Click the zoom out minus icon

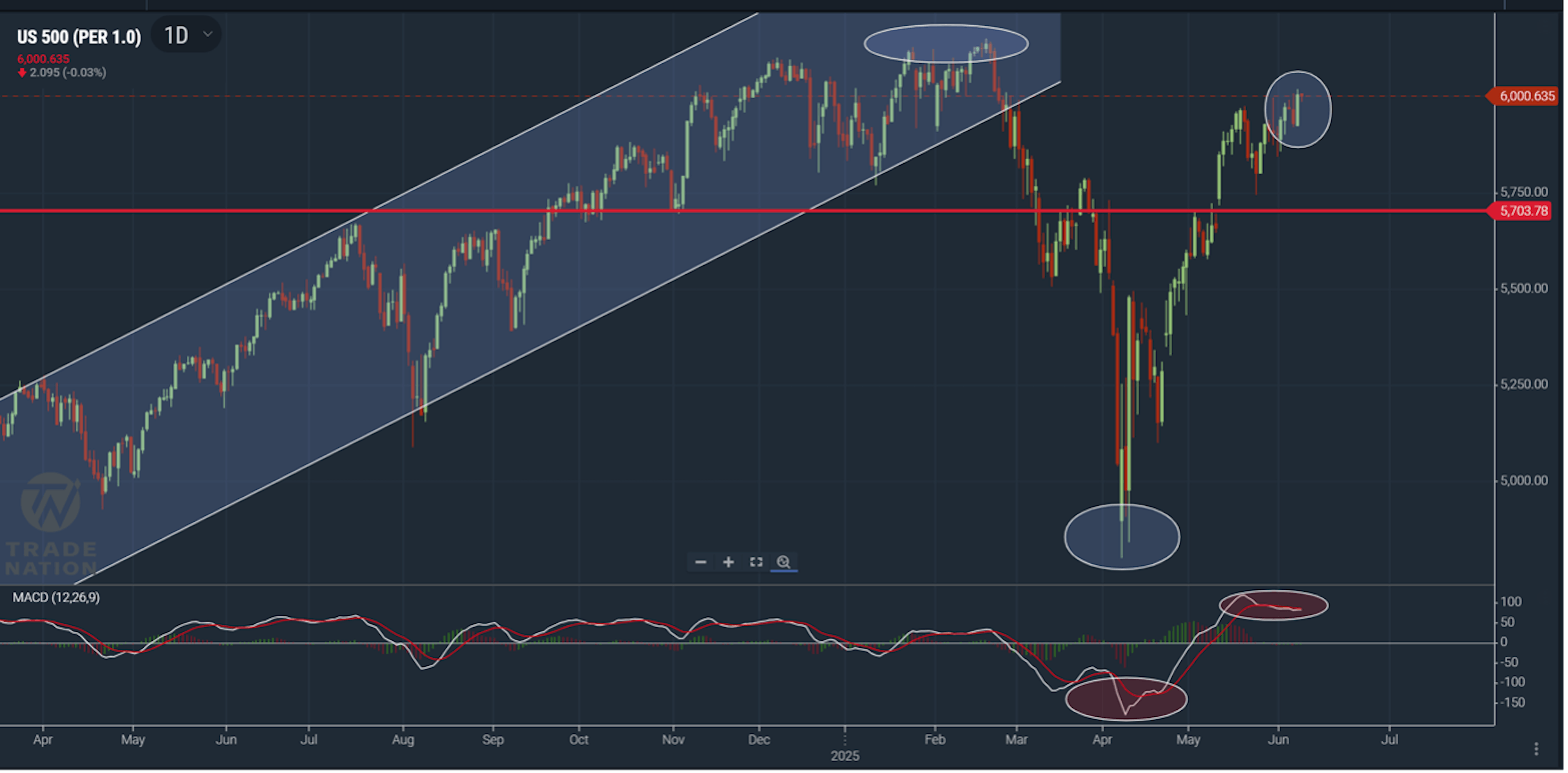click(x=701, y=562)
